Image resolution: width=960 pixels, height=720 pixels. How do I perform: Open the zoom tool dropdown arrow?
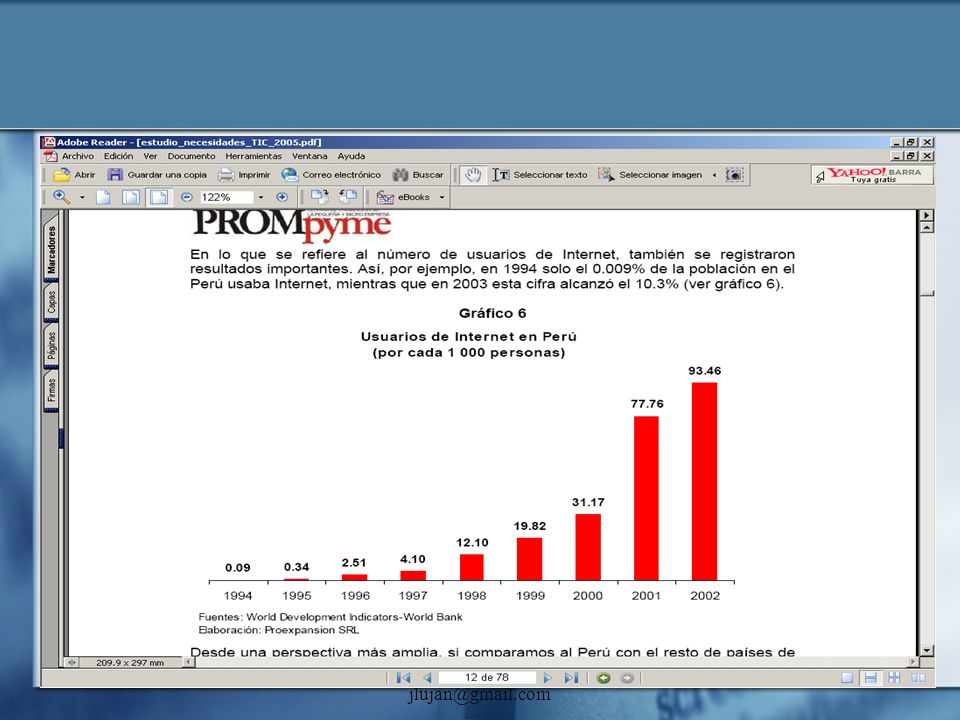click(82, 197)
